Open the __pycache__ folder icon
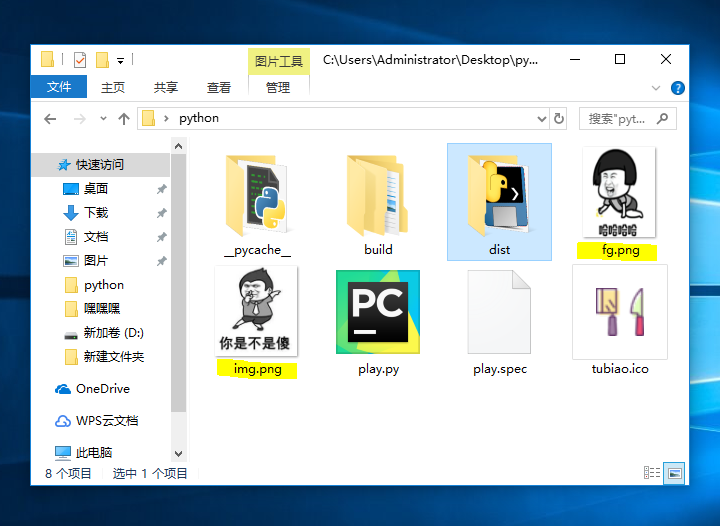Viewport: 720px width, 526px height. [257, 196]
